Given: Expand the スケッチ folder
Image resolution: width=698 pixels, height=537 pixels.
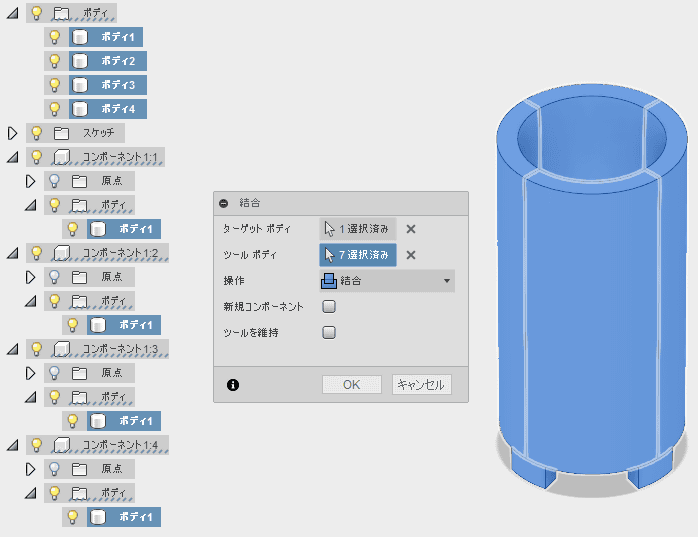Looking at the screenshot, I should pos(12,133).
